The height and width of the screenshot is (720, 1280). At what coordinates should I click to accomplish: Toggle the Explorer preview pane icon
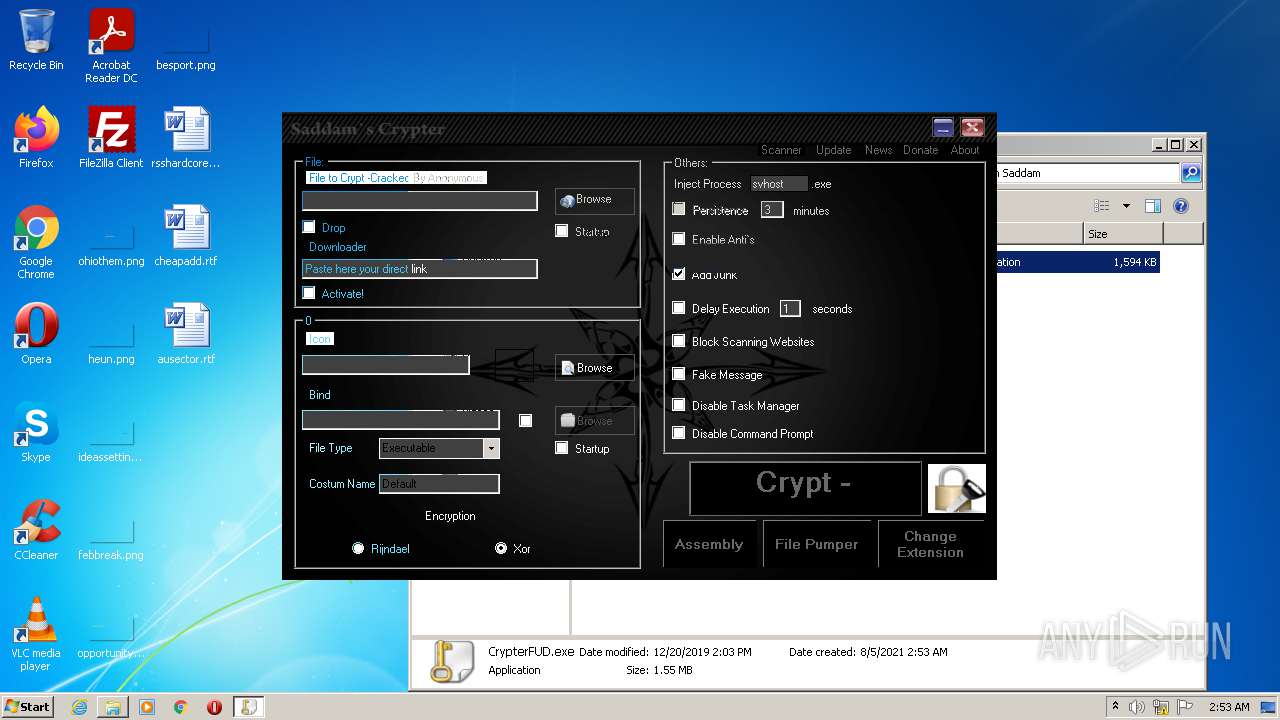[x=1152, y=206]
